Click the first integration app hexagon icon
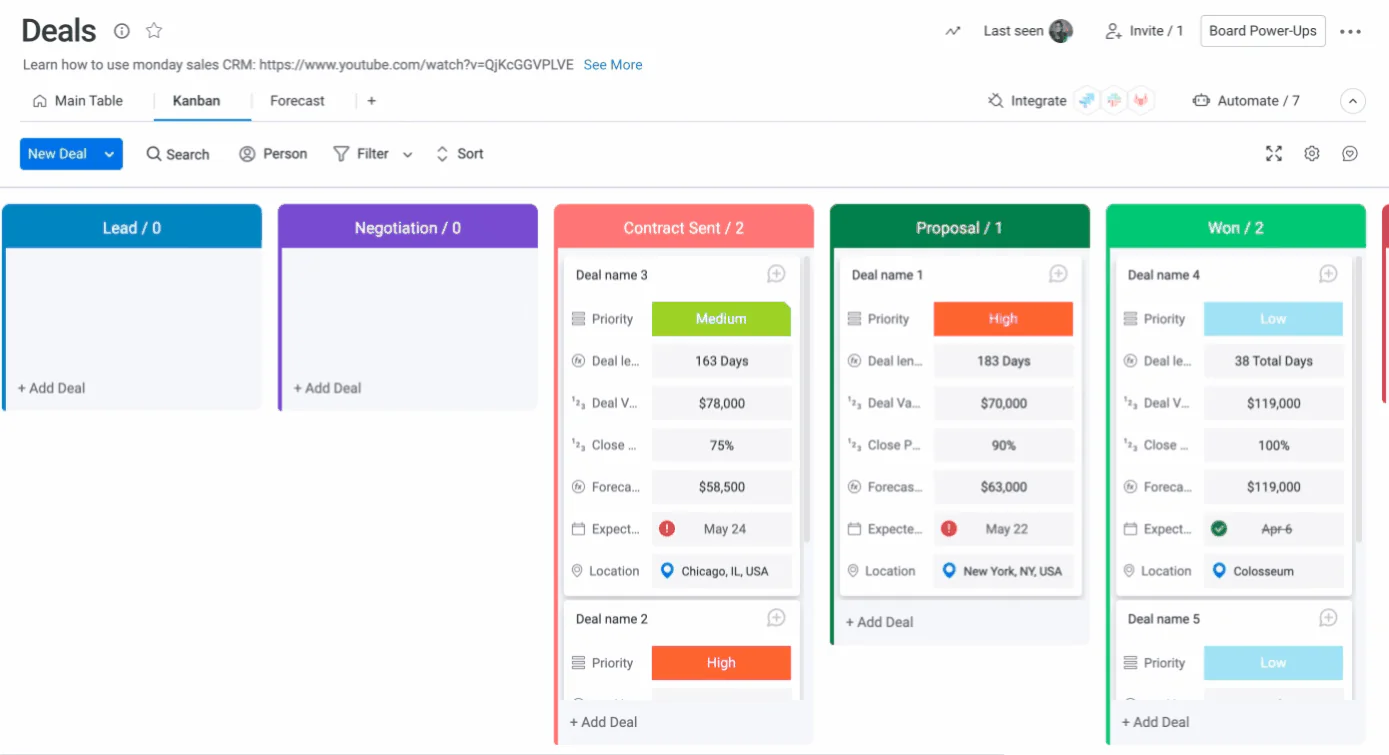1389x755 pixels. 1087,101
